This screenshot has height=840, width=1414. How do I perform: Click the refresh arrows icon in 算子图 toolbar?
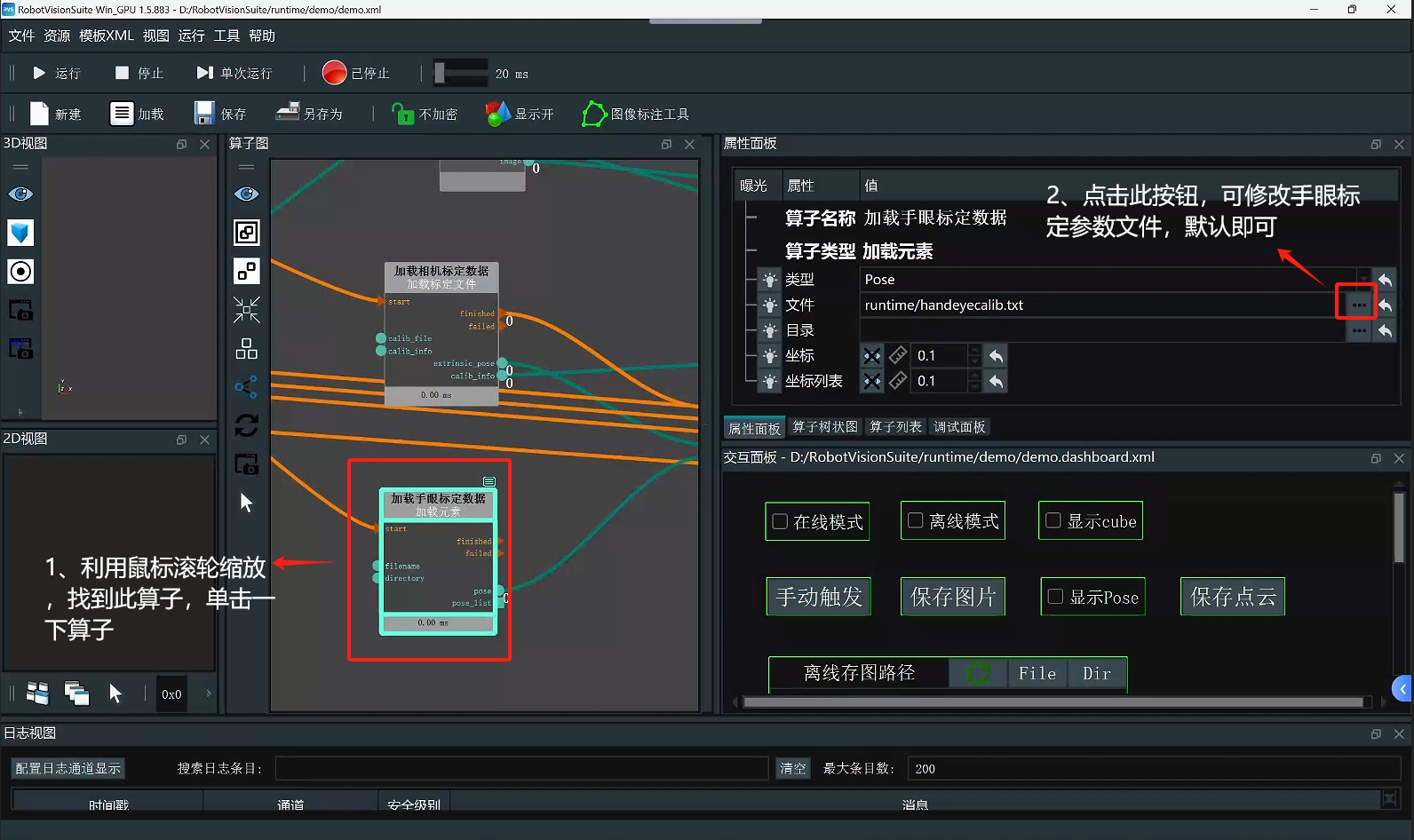(x=246, y=425)
